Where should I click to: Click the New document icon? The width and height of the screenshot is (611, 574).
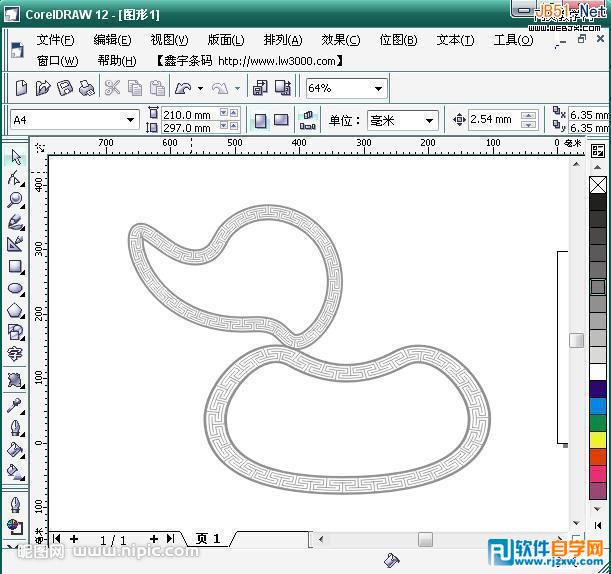[x=20, y=88]
